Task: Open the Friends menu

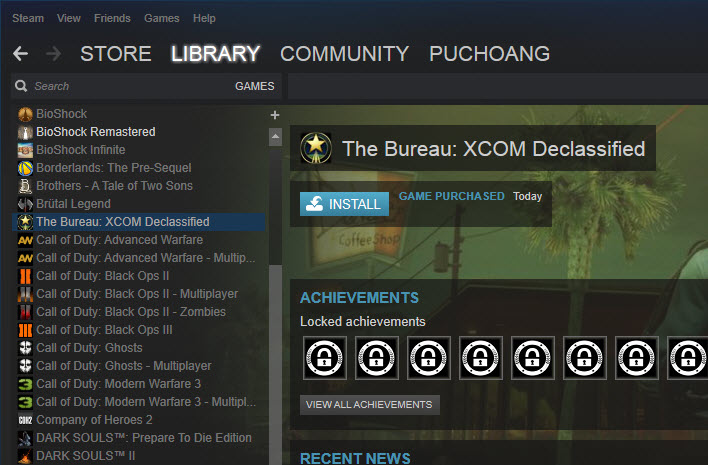Action: (112, 18)
